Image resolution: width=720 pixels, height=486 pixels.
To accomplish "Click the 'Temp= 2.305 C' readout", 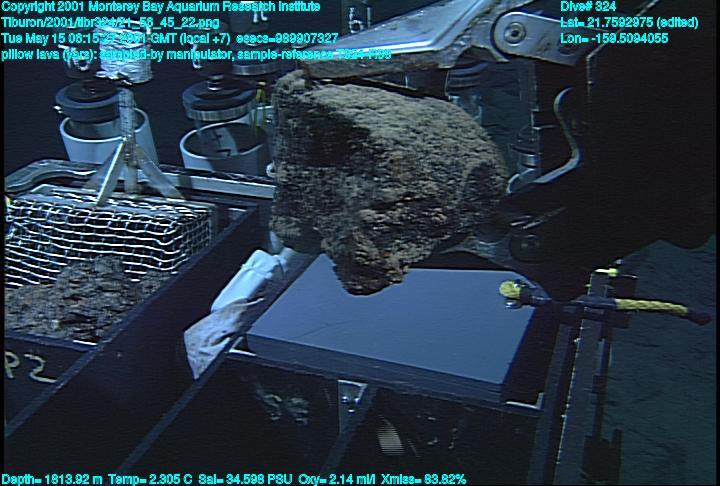I will [x=151, y=479].
